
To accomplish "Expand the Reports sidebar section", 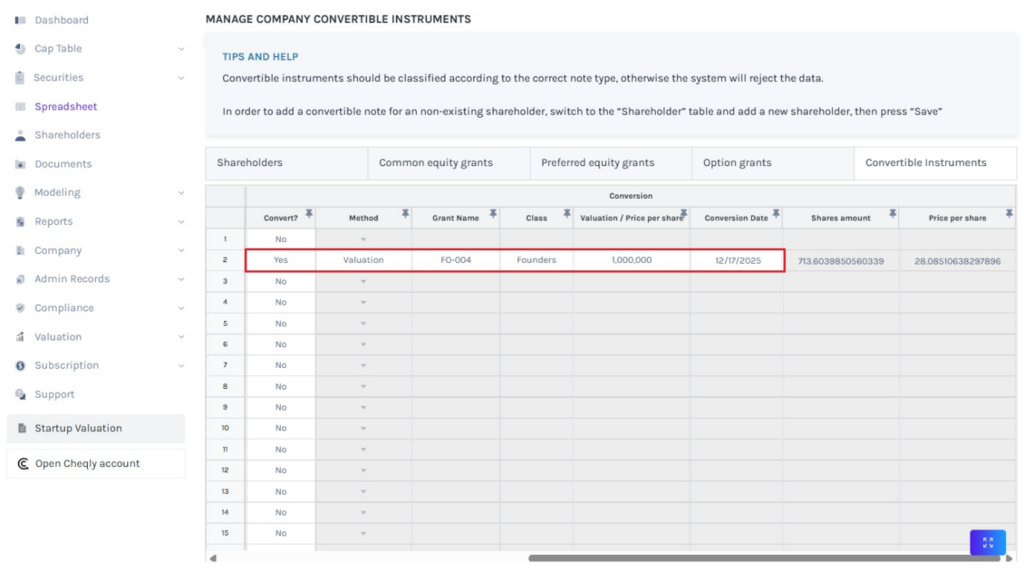I will coord(181,222).
